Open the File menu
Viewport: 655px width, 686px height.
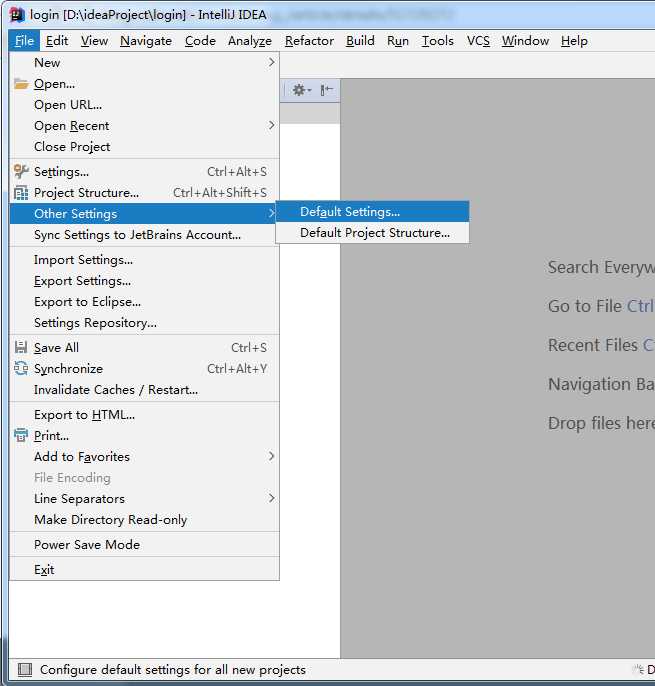24,41
